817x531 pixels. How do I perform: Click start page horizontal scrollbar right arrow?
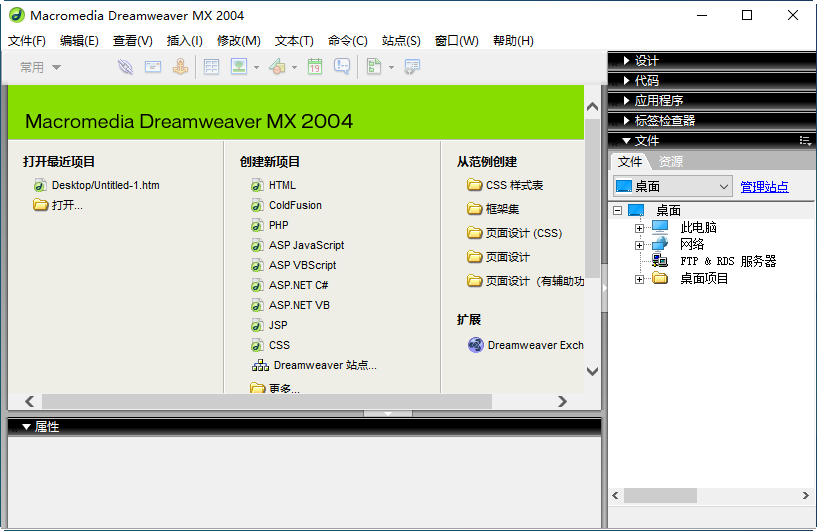[x=562, y=401]
